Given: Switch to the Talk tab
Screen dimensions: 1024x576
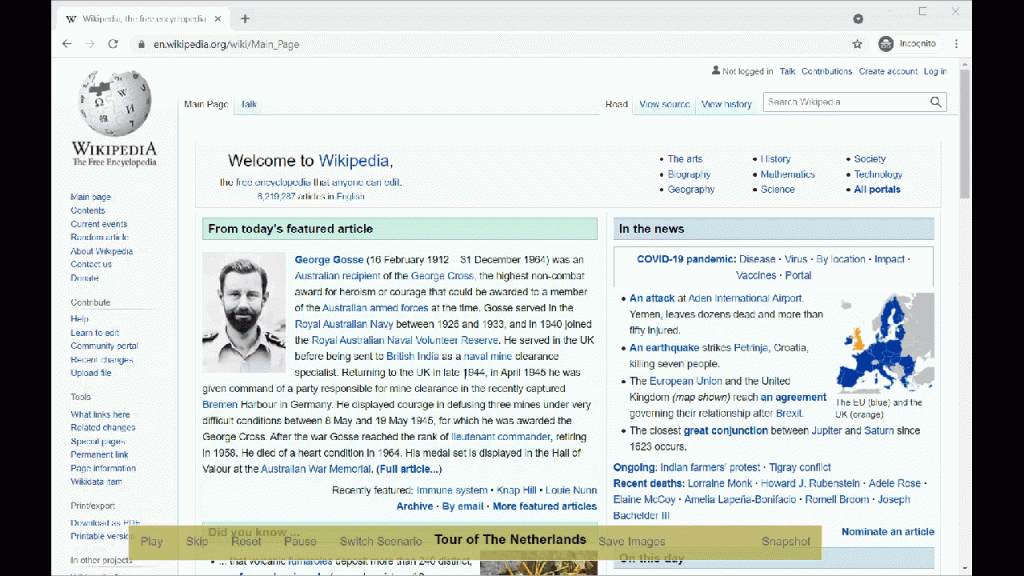Looking at the screenshot, I should [x=249, y=104].
